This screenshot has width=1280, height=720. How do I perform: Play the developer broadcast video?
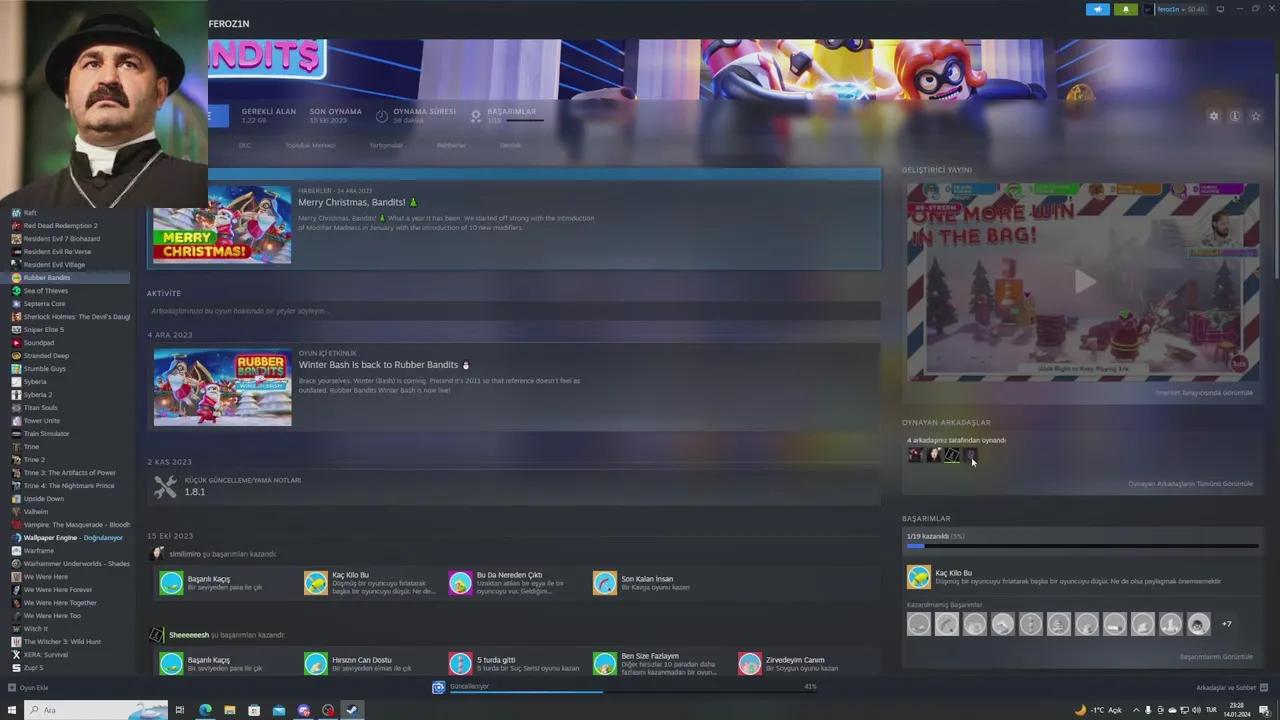[1084, 282]
